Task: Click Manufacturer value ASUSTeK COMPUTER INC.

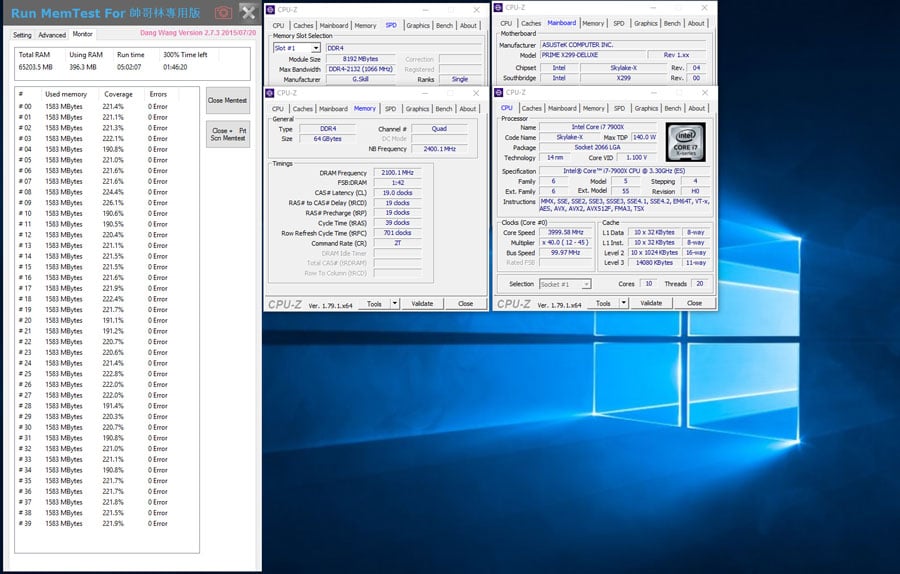Action: (x=625, y=45)
